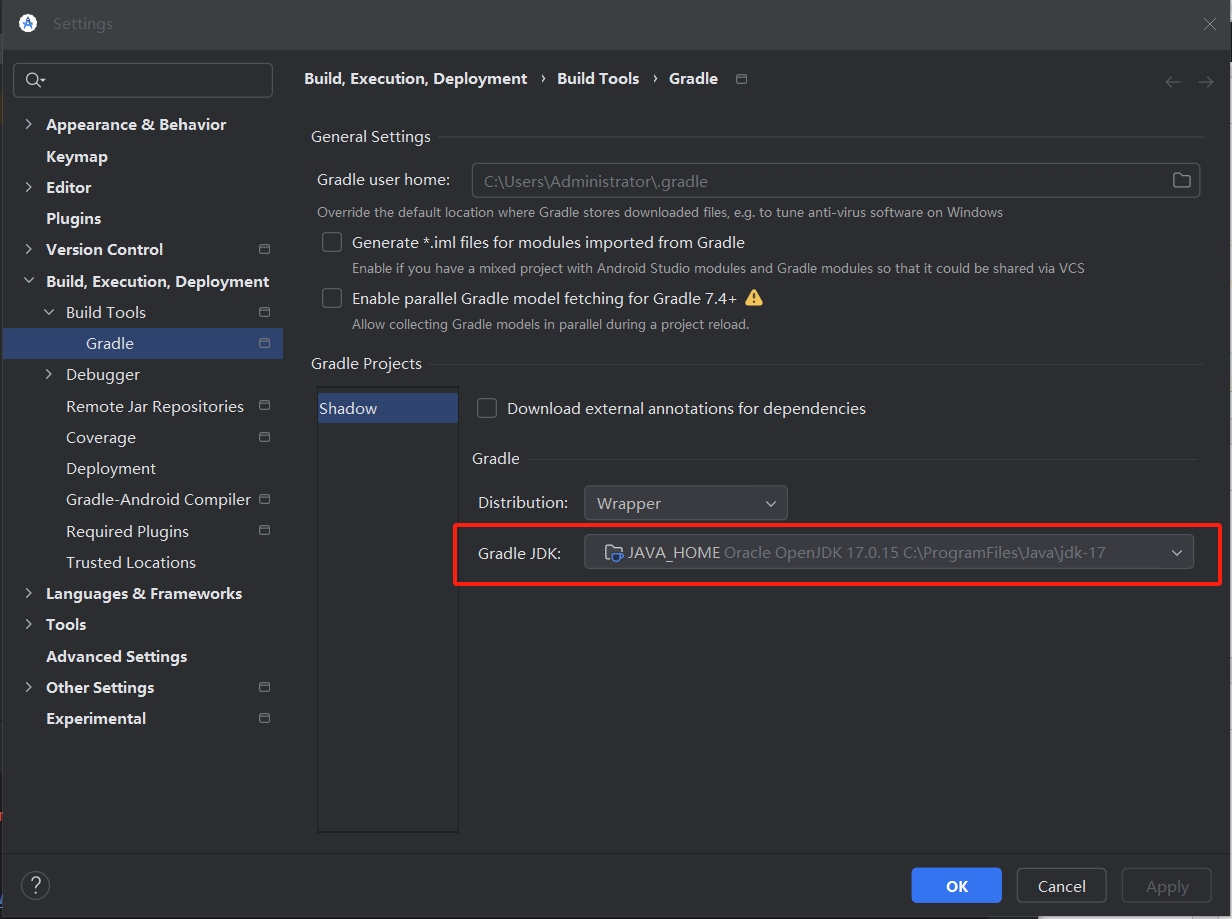Check Download external annotations for dependencies
The width and height of the screenshot is (1232, 919).
click(x=487, y=408)
